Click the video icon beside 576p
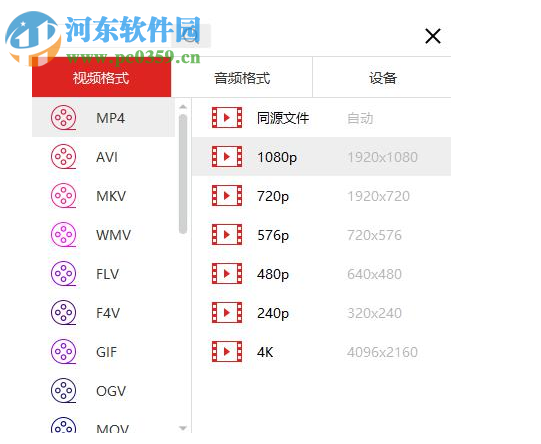The width and height of the screenshot is (541, 444). click(227, 235)
